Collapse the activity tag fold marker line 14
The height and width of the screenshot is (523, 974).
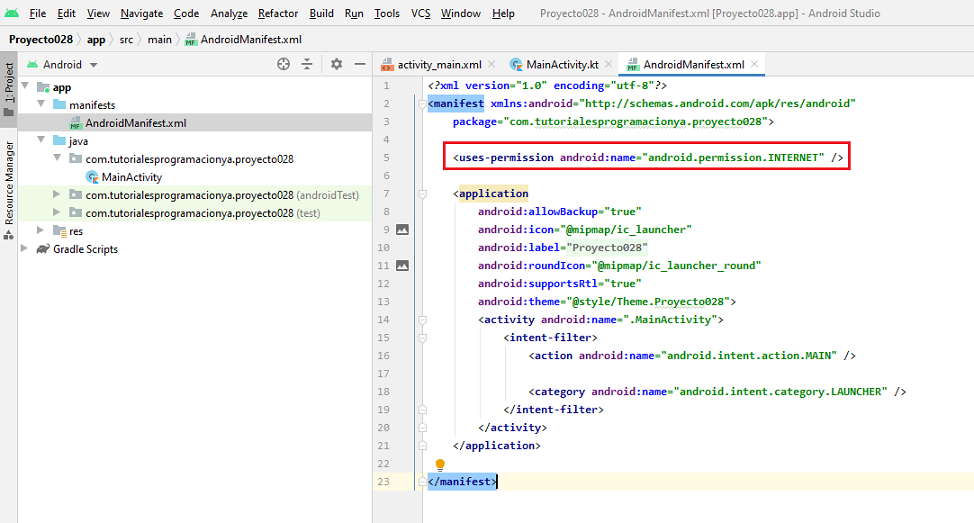click(x=422, y=320)
